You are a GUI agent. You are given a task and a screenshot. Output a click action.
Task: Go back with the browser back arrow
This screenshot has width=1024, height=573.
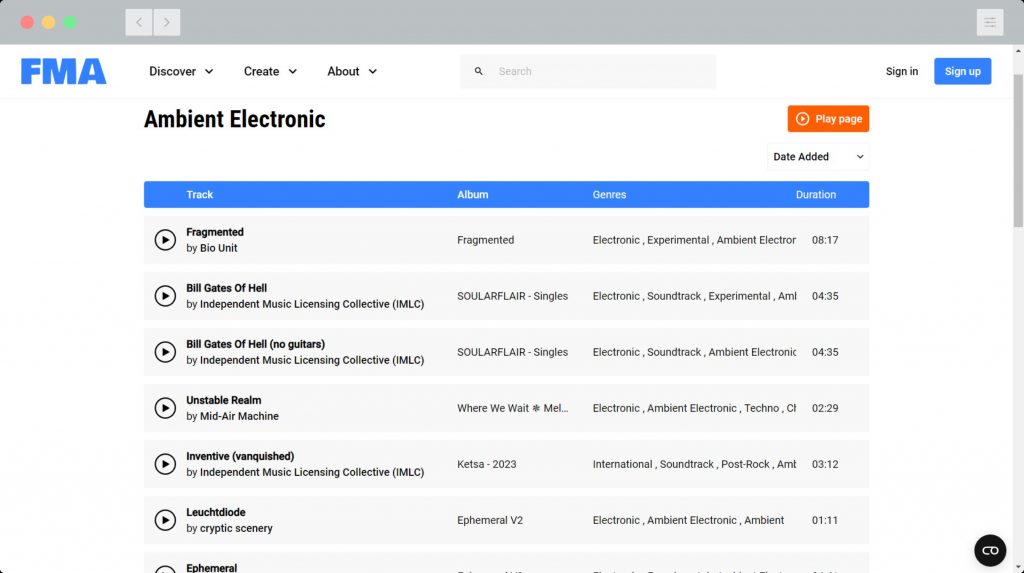[x=139, y=22]
